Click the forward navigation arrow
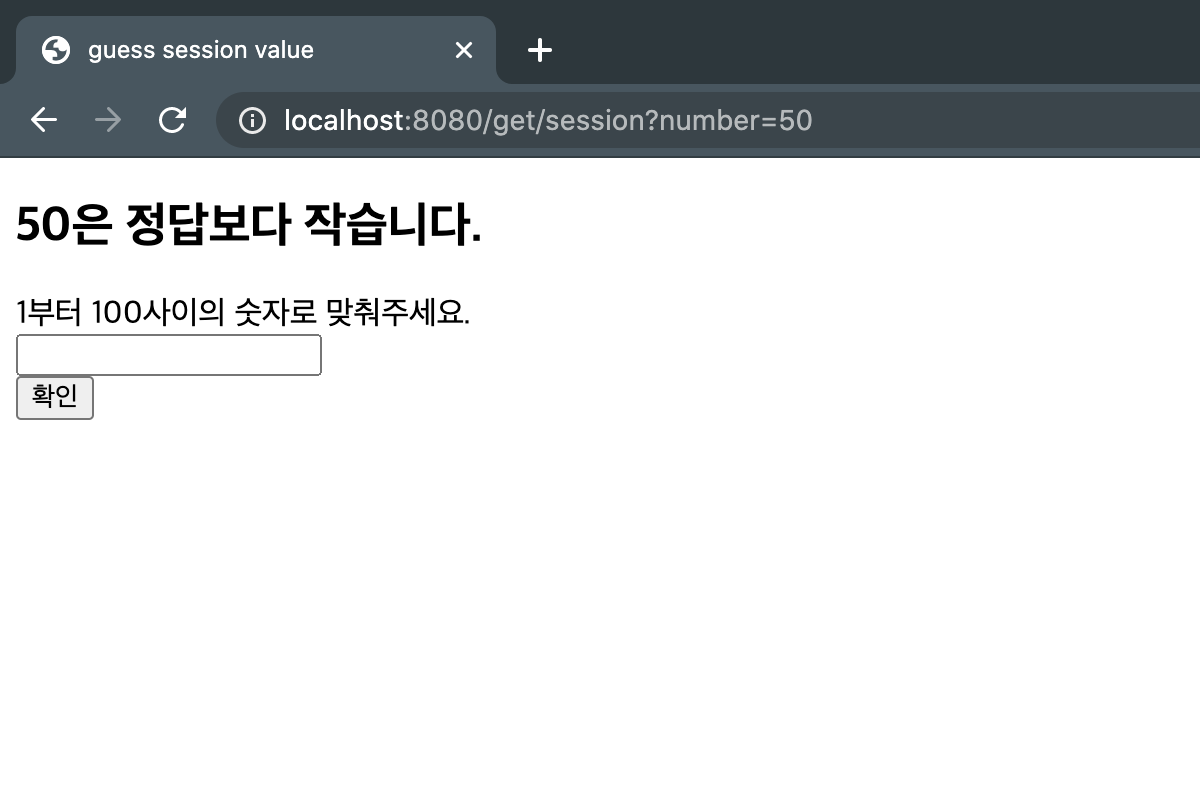The height and width of the screenshot is (800, 1200). (107, 120)
